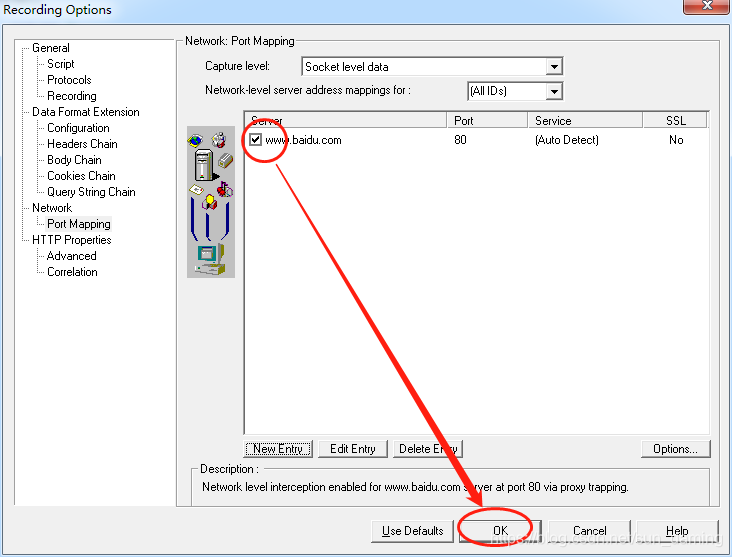Click the client computer icon in diagram
Viewport: 732px width, 557px height.
(210, 260)
